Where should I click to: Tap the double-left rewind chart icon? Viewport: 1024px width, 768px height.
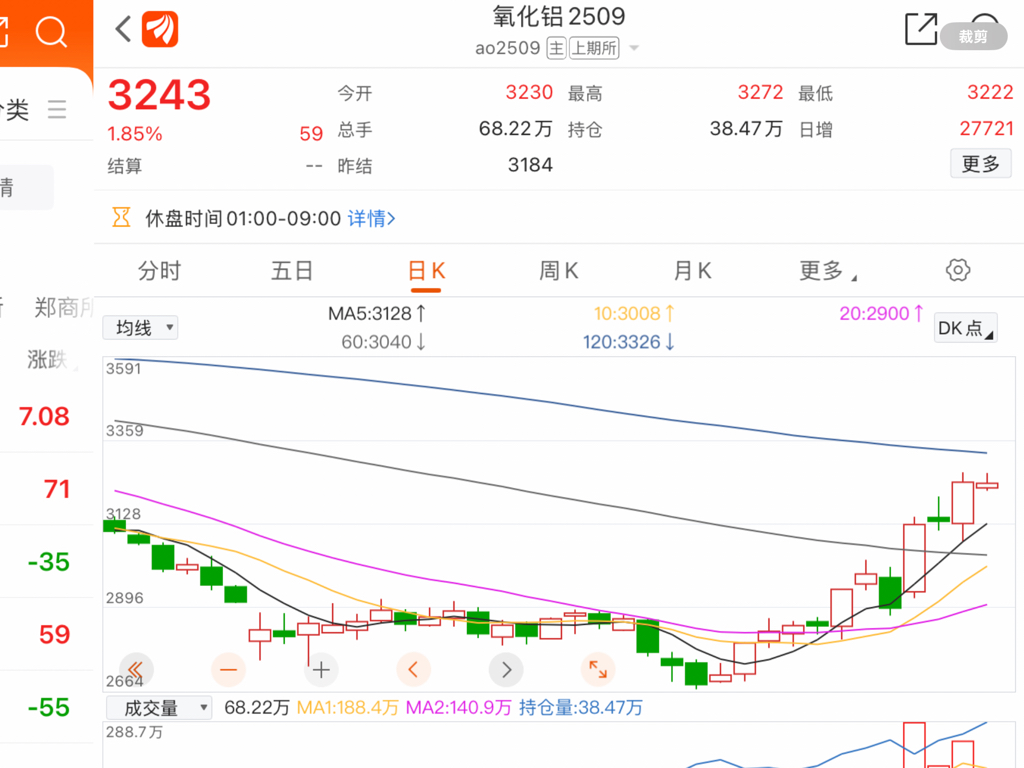[x=136, y=669]
